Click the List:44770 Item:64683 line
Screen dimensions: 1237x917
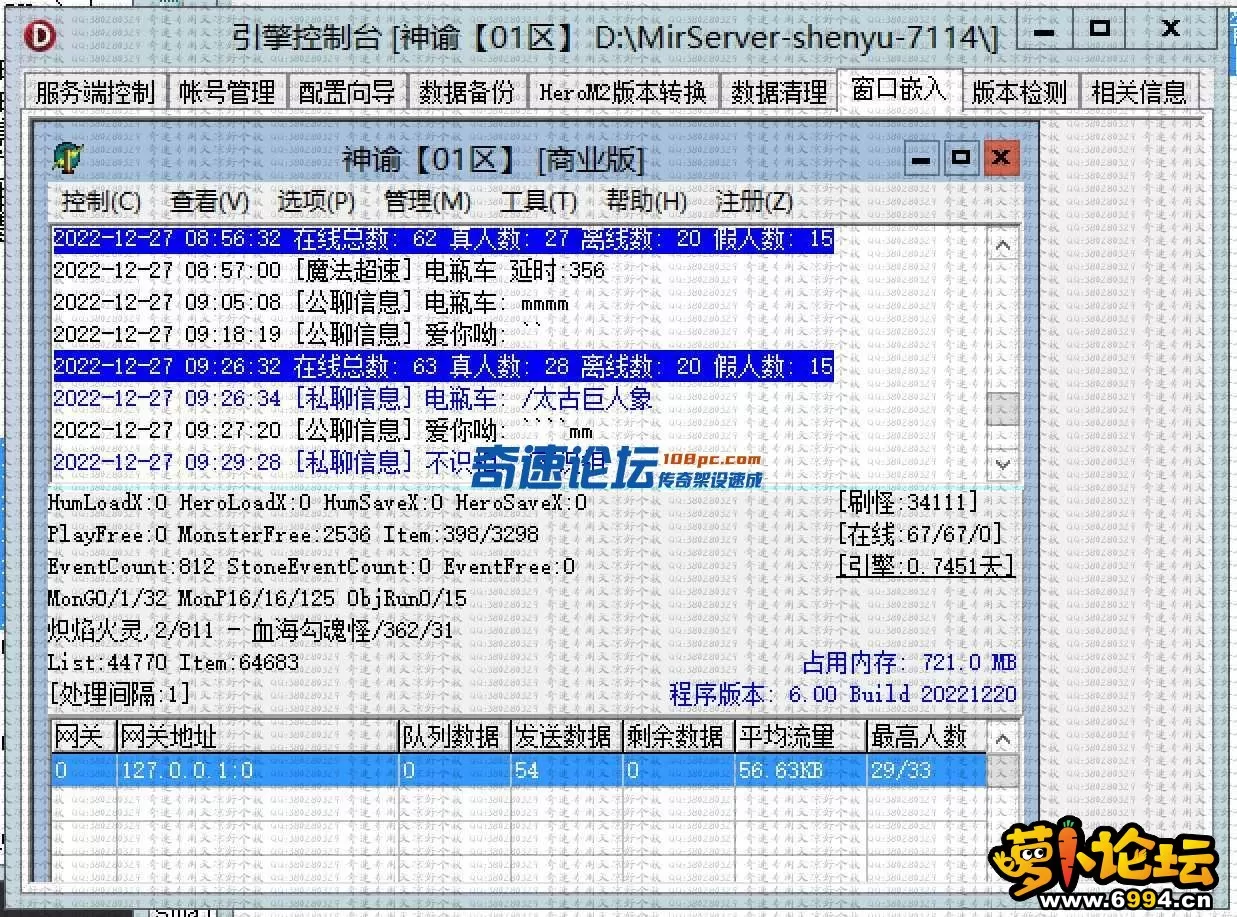coord(173,662)
